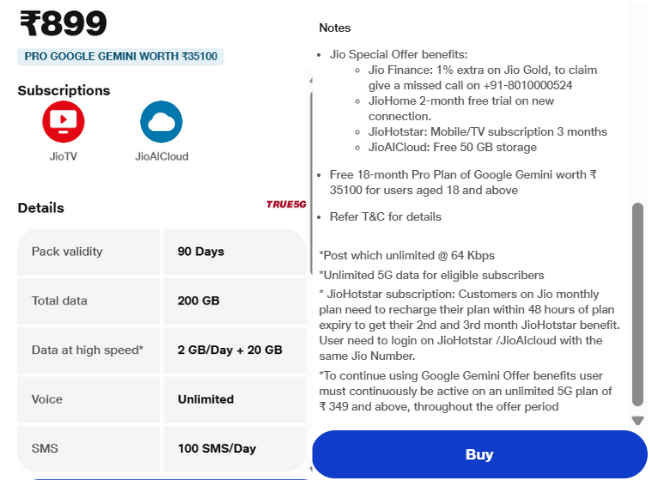Click the Buy button
The image size is (650, 480).
click(x=479, y=455)
